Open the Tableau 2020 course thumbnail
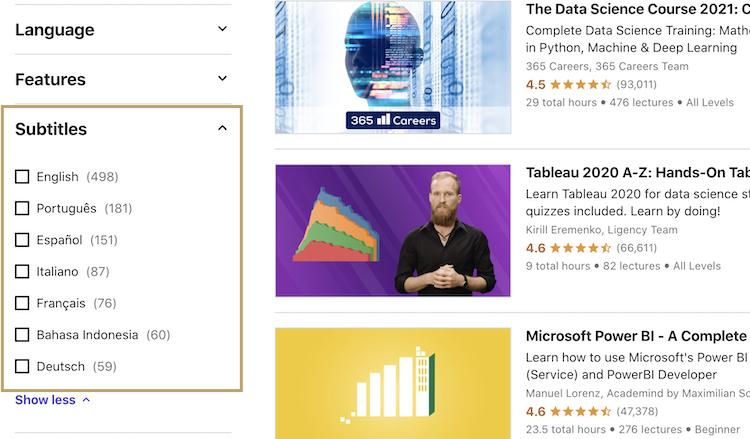 point(393,230)
